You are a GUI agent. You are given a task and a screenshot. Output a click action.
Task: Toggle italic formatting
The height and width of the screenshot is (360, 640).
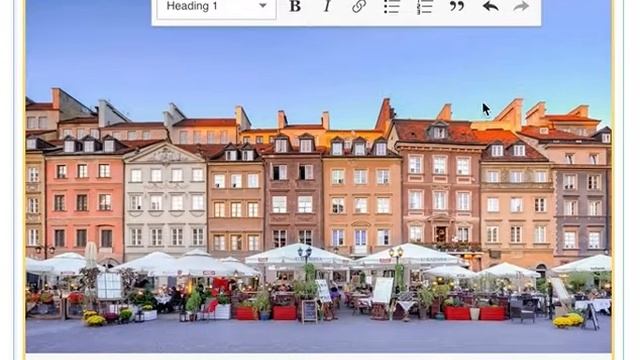[x=327, y=6]
